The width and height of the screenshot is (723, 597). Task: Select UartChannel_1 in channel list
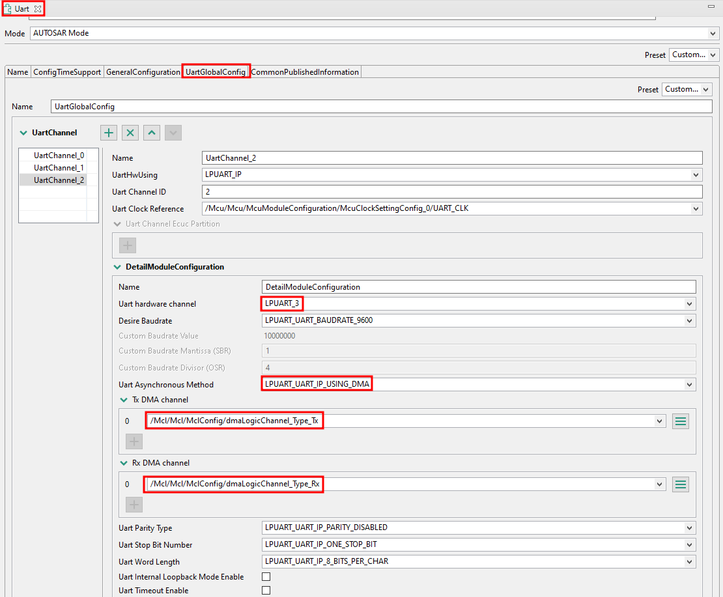click(59, 168)
